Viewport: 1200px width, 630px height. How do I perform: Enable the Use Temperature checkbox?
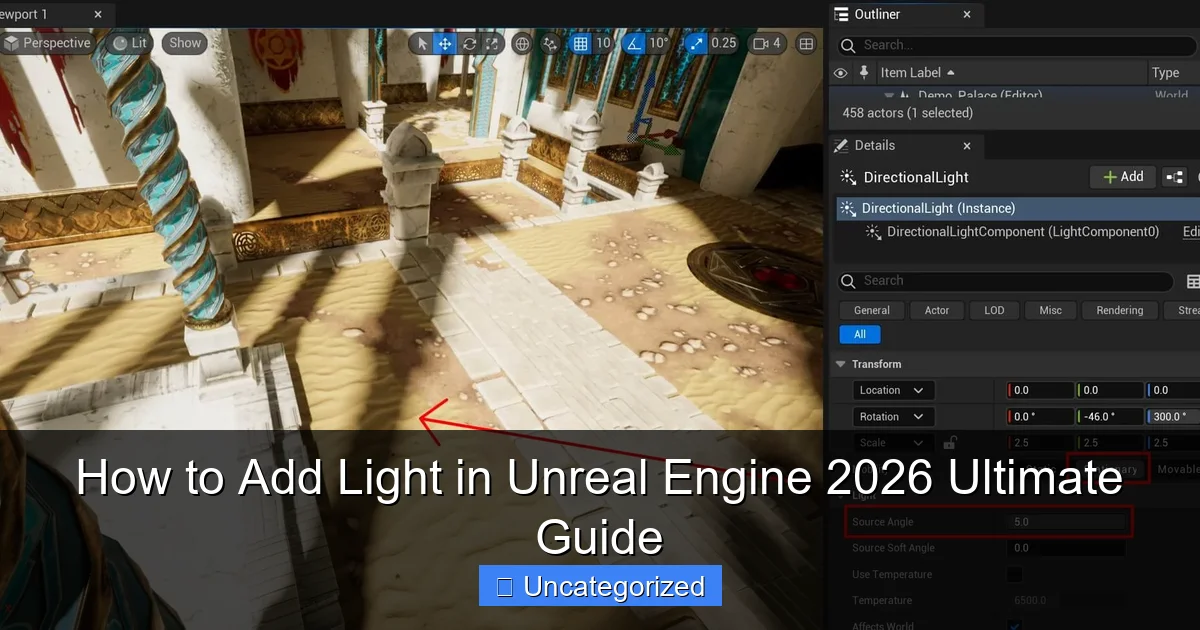pyautogui.click(x=1014, y=574)
